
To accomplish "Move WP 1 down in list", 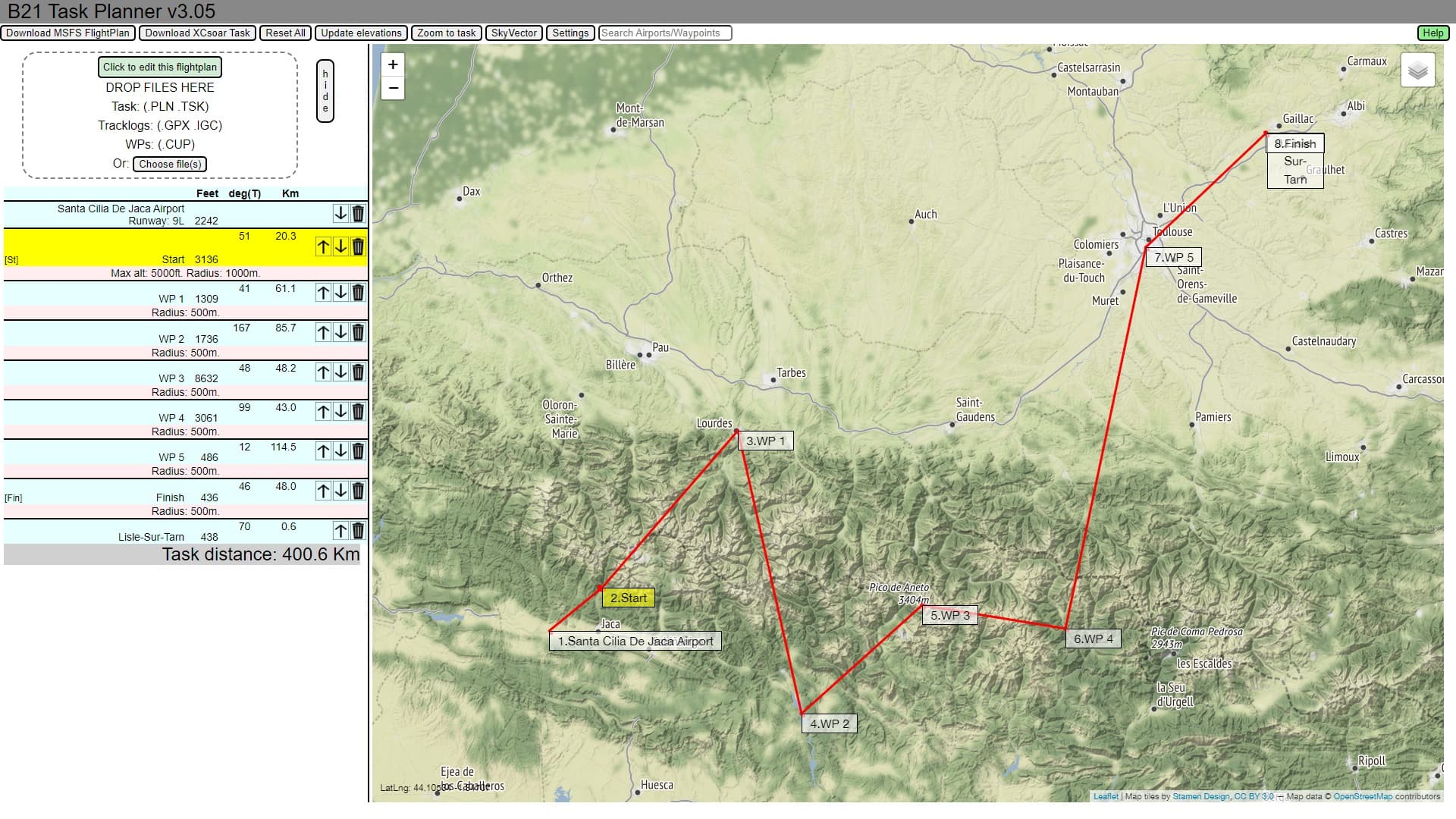I will (x=340, y=293).
